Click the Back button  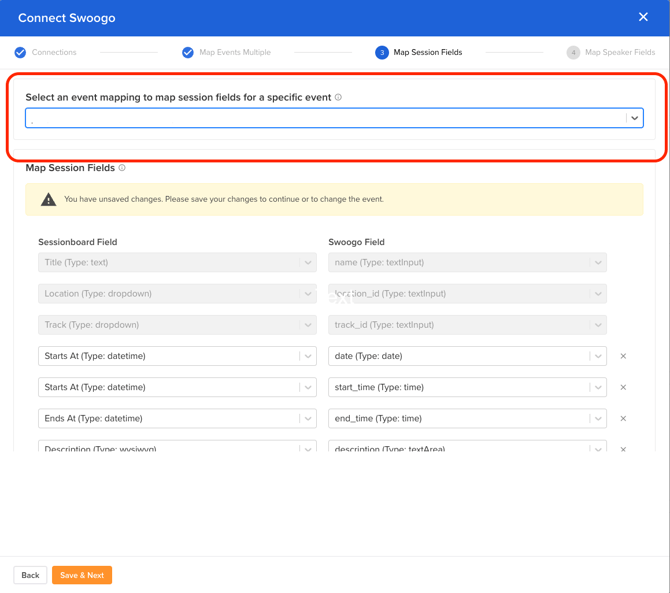point(30,575)
